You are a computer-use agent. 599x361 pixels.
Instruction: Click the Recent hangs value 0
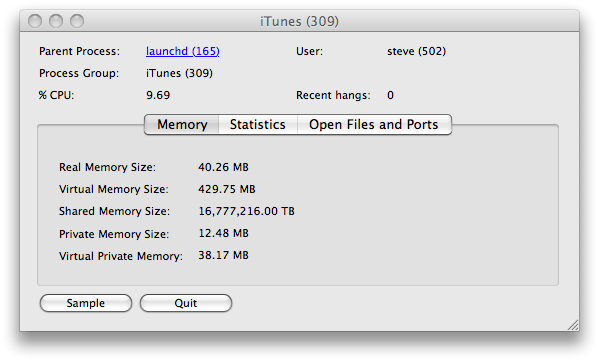point(390,95)
